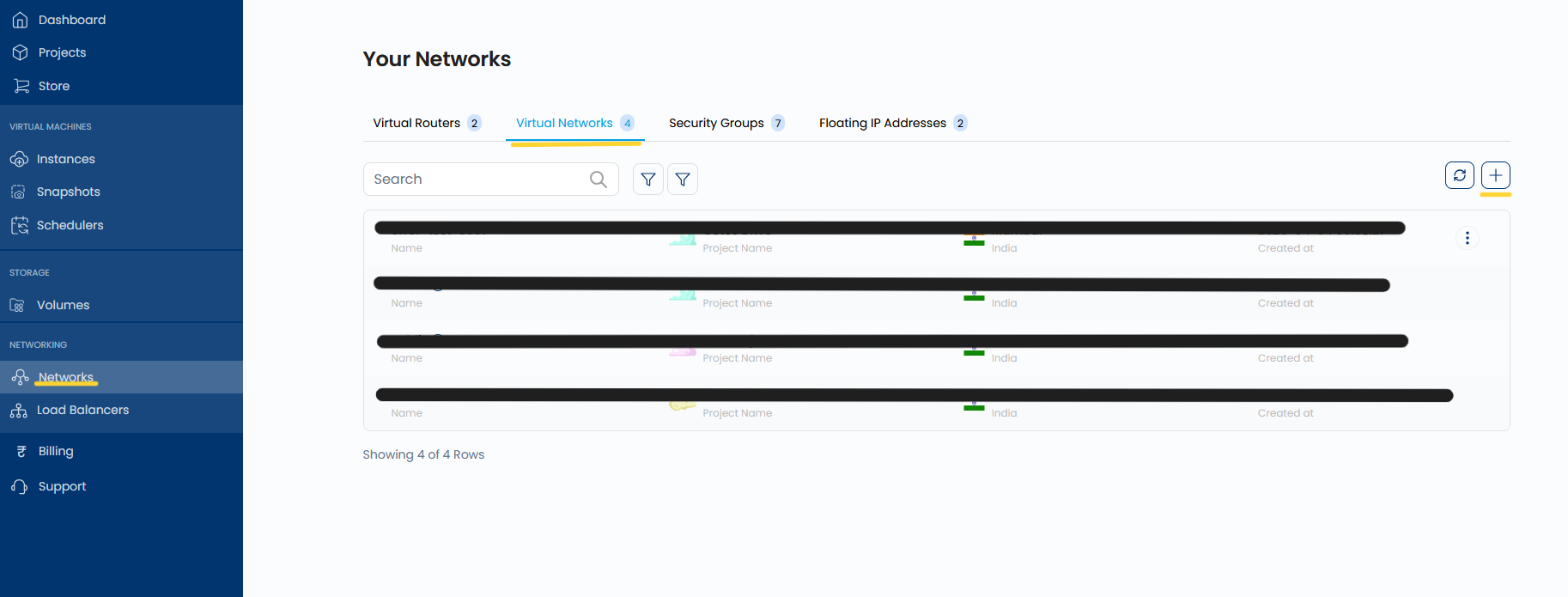The image size is (1568, 597).
Task: Click the 'Showing 4 of 4 Rows' text
Action: point(423,454)
